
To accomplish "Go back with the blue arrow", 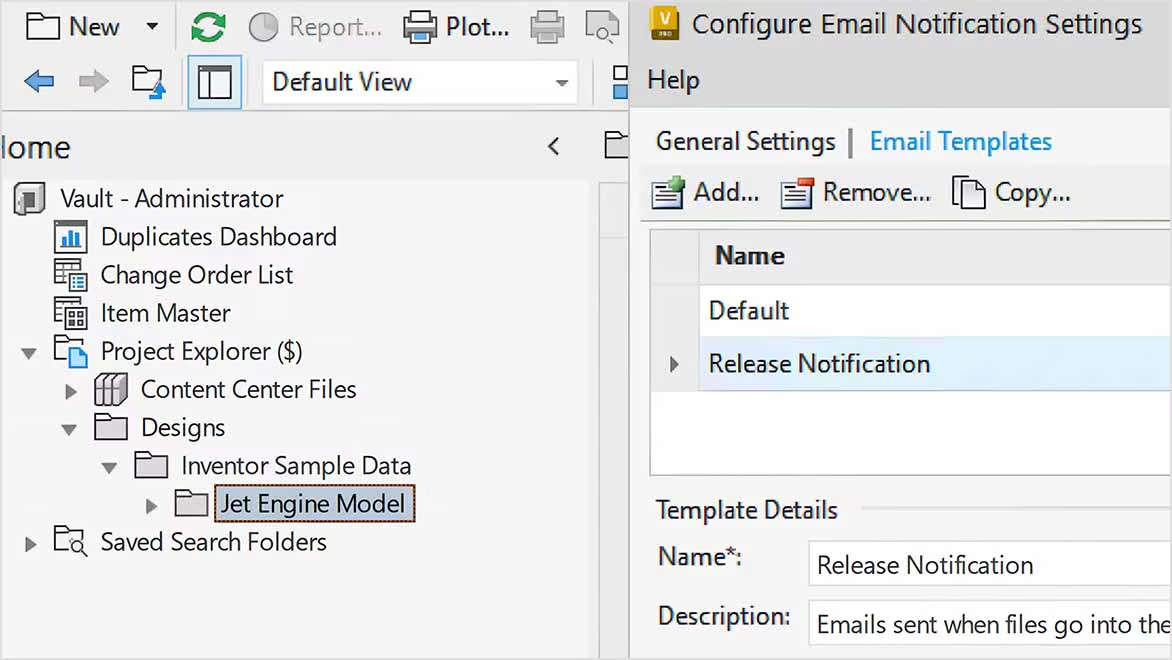I will click(39, 81).
